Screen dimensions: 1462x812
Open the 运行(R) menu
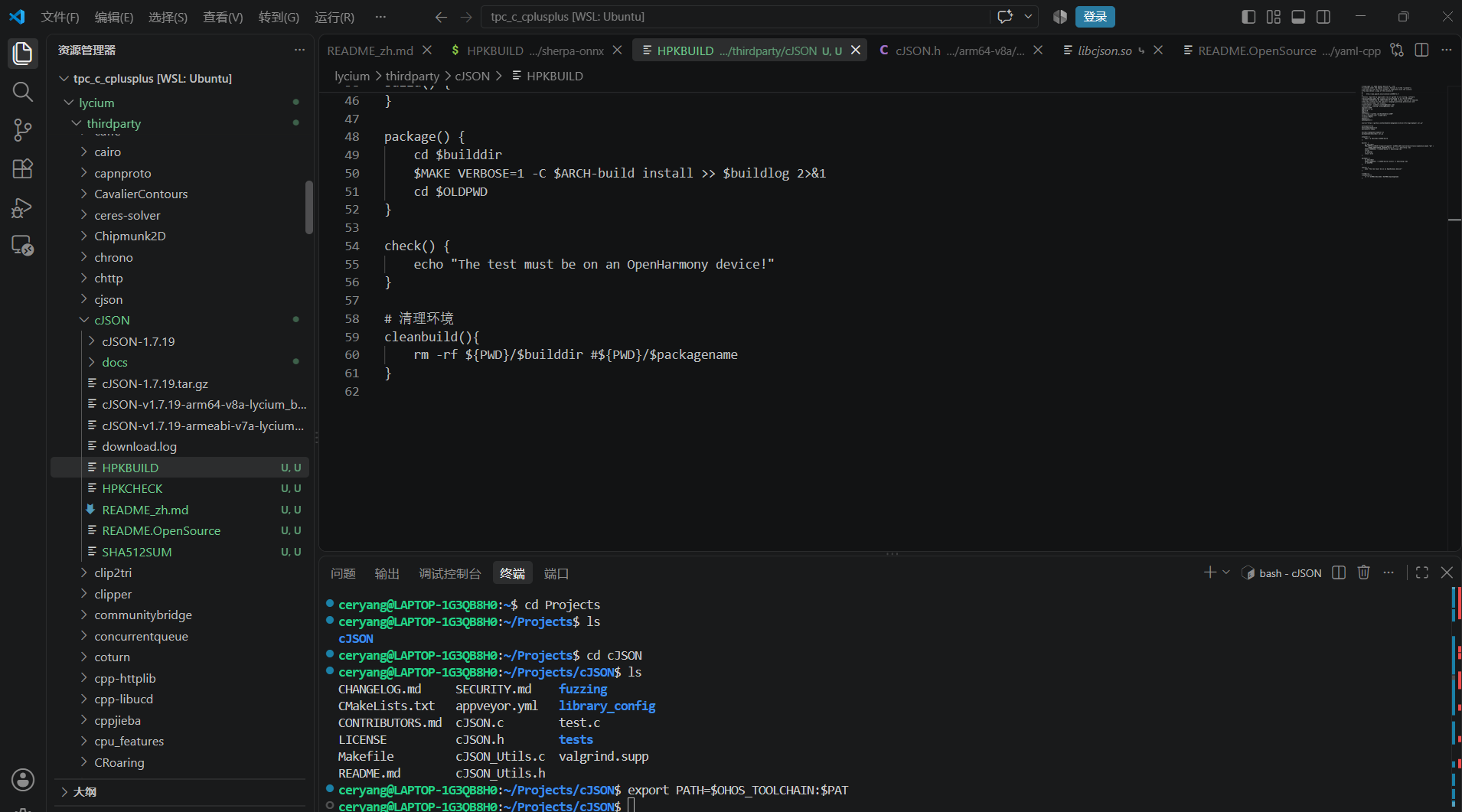click(x=334, y=17)
